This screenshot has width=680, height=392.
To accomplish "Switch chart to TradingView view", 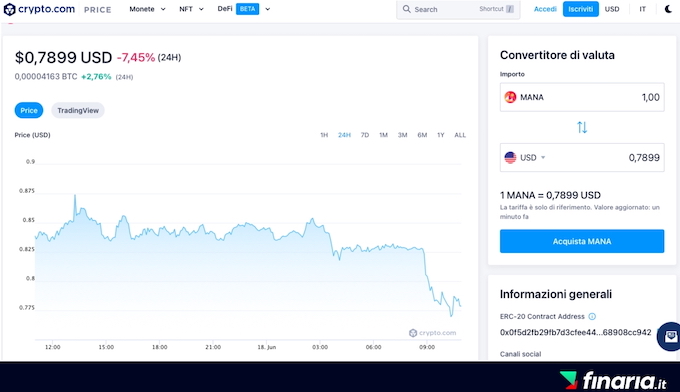I will pos(78,111).
